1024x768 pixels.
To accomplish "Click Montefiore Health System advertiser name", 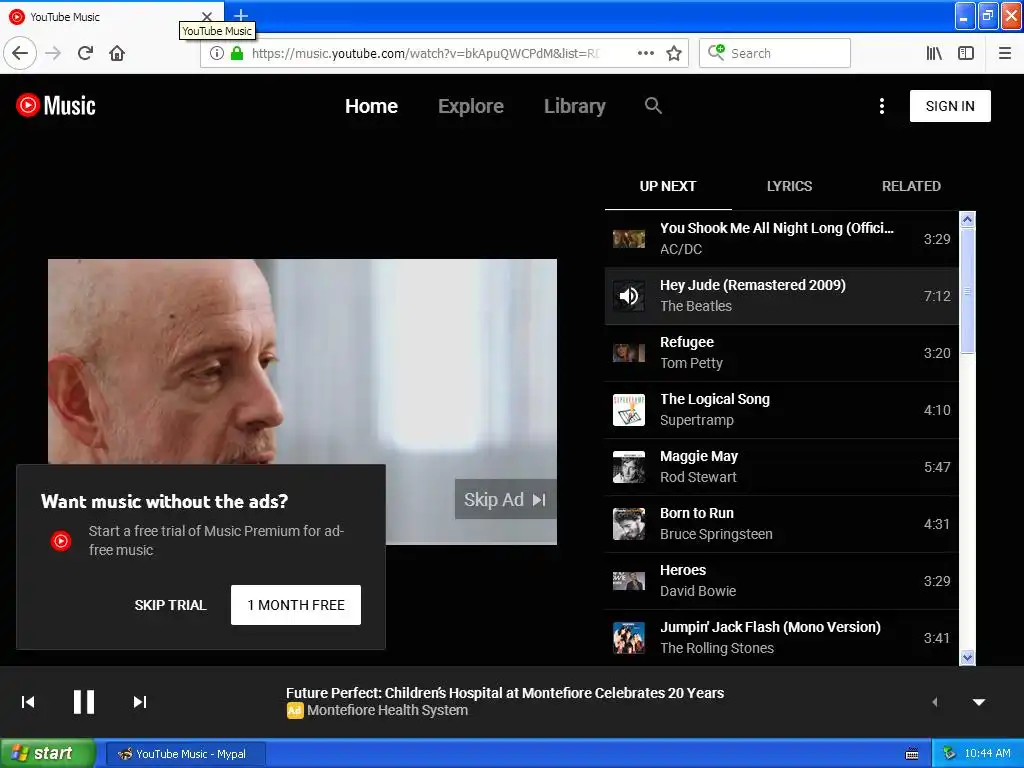I will [x=387, y=711].
